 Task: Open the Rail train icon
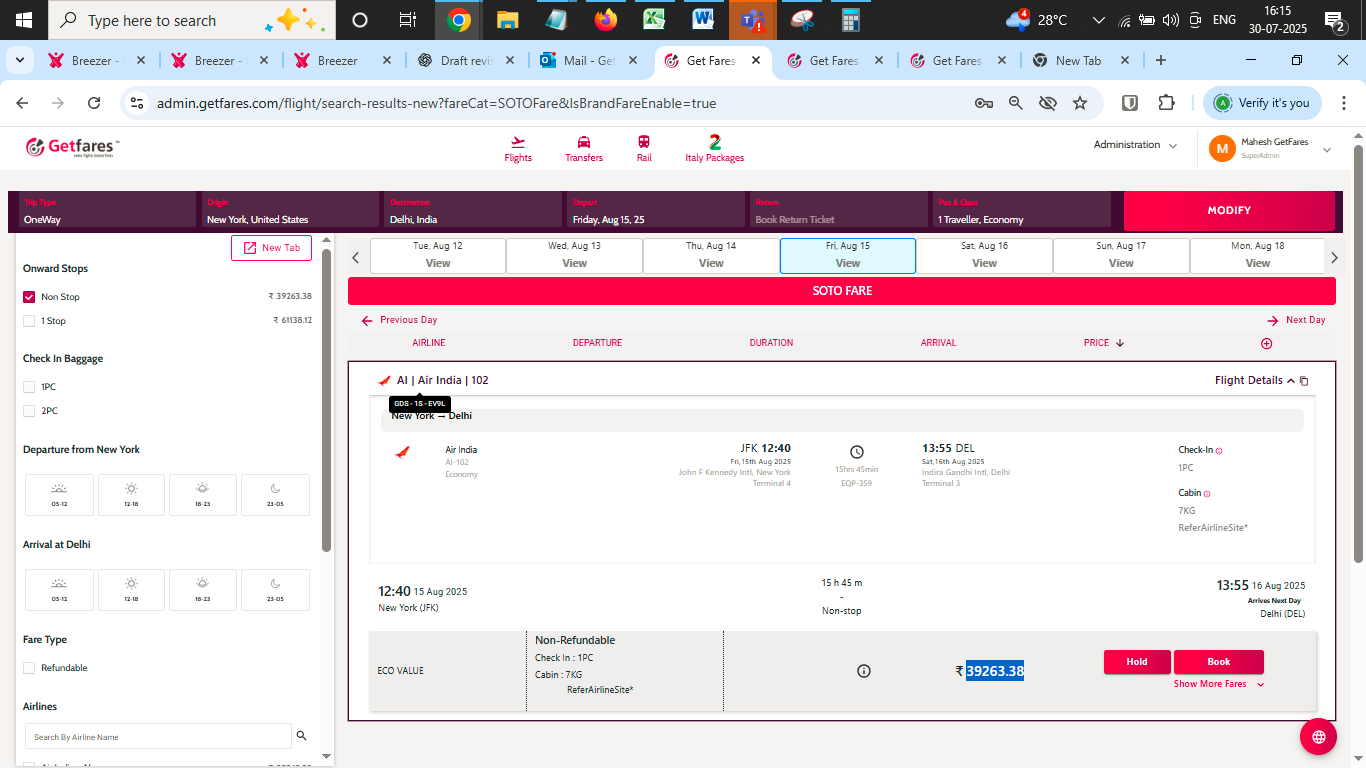click(644, 142)
